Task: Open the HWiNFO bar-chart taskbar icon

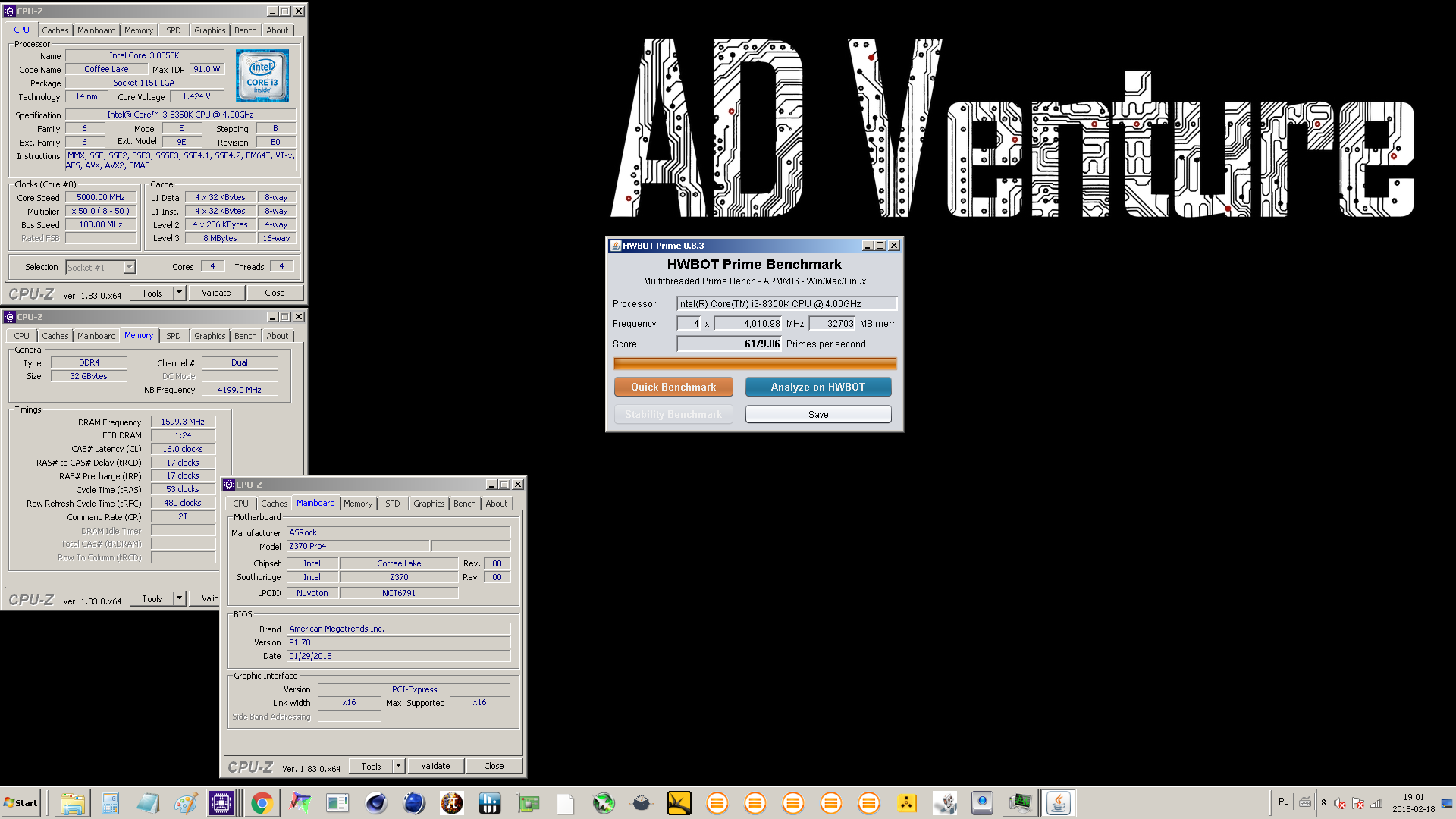Action: coord(490,803)
